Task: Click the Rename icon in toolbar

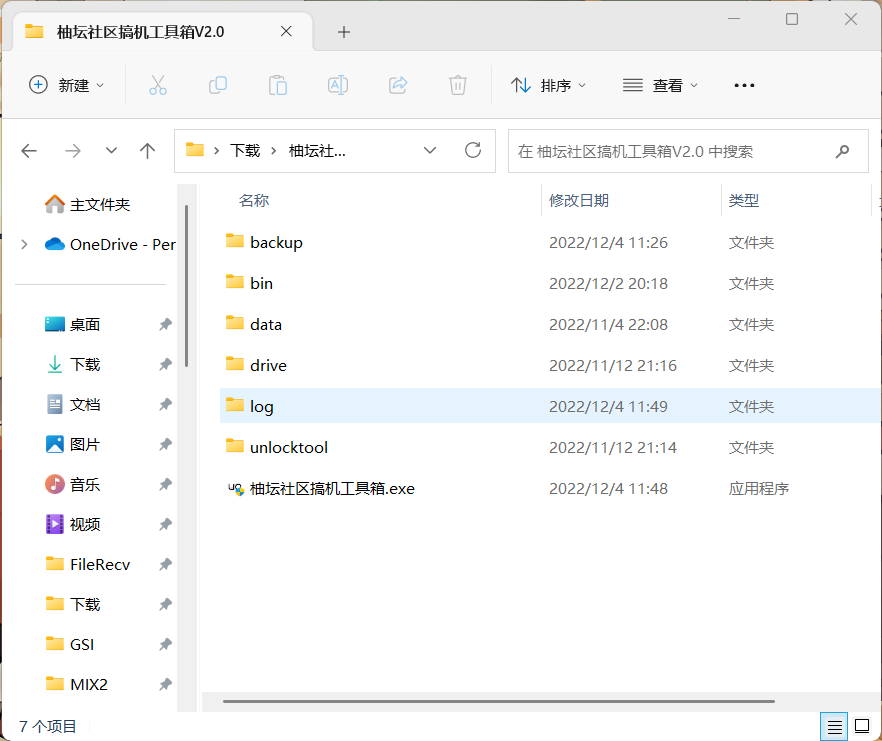Action: click(338, 85)
